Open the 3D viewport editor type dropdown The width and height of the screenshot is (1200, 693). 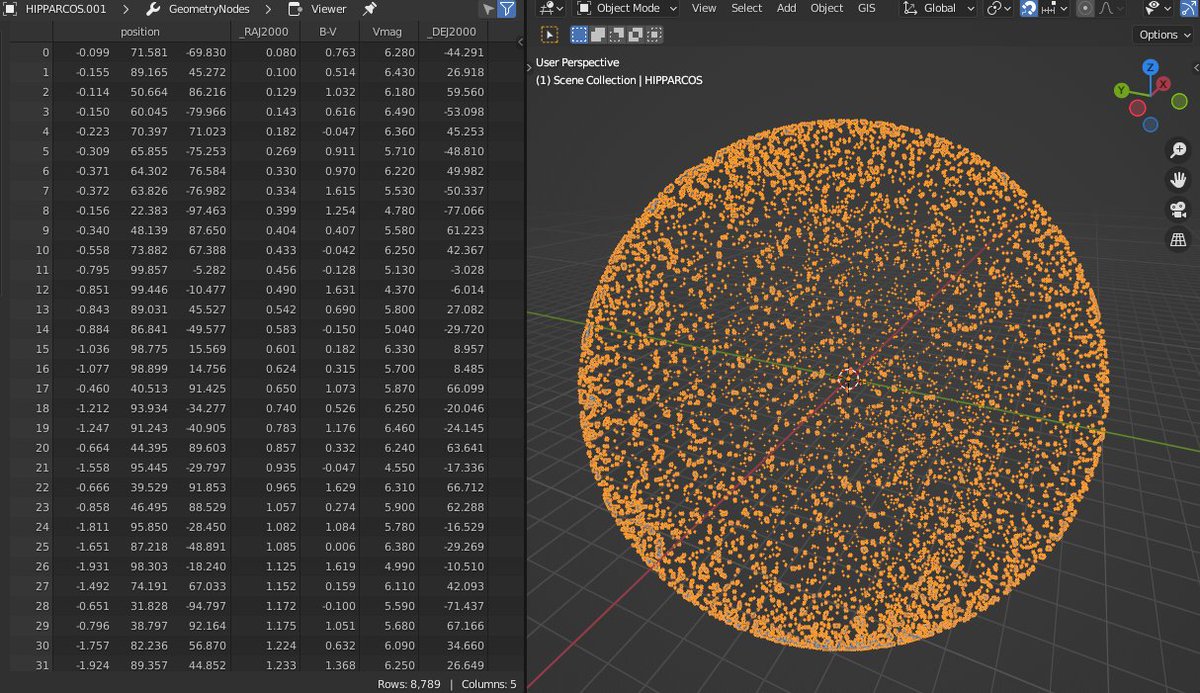click(x=552, y=8)
